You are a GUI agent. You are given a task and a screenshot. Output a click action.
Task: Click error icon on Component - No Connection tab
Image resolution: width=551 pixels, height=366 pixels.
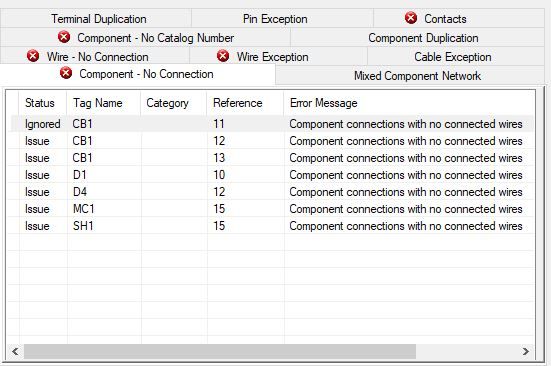(x=66, y=73)
